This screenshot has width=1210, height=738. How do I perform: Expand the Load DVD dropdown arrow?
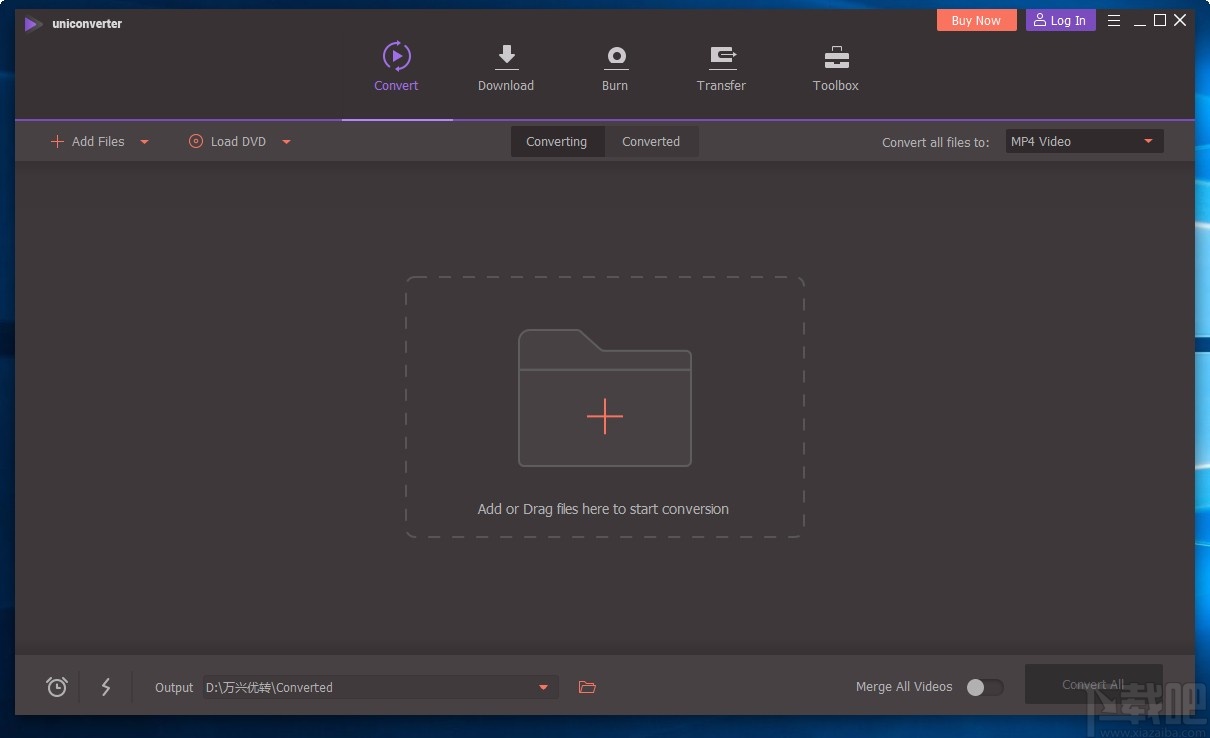[x=286, y=142]
